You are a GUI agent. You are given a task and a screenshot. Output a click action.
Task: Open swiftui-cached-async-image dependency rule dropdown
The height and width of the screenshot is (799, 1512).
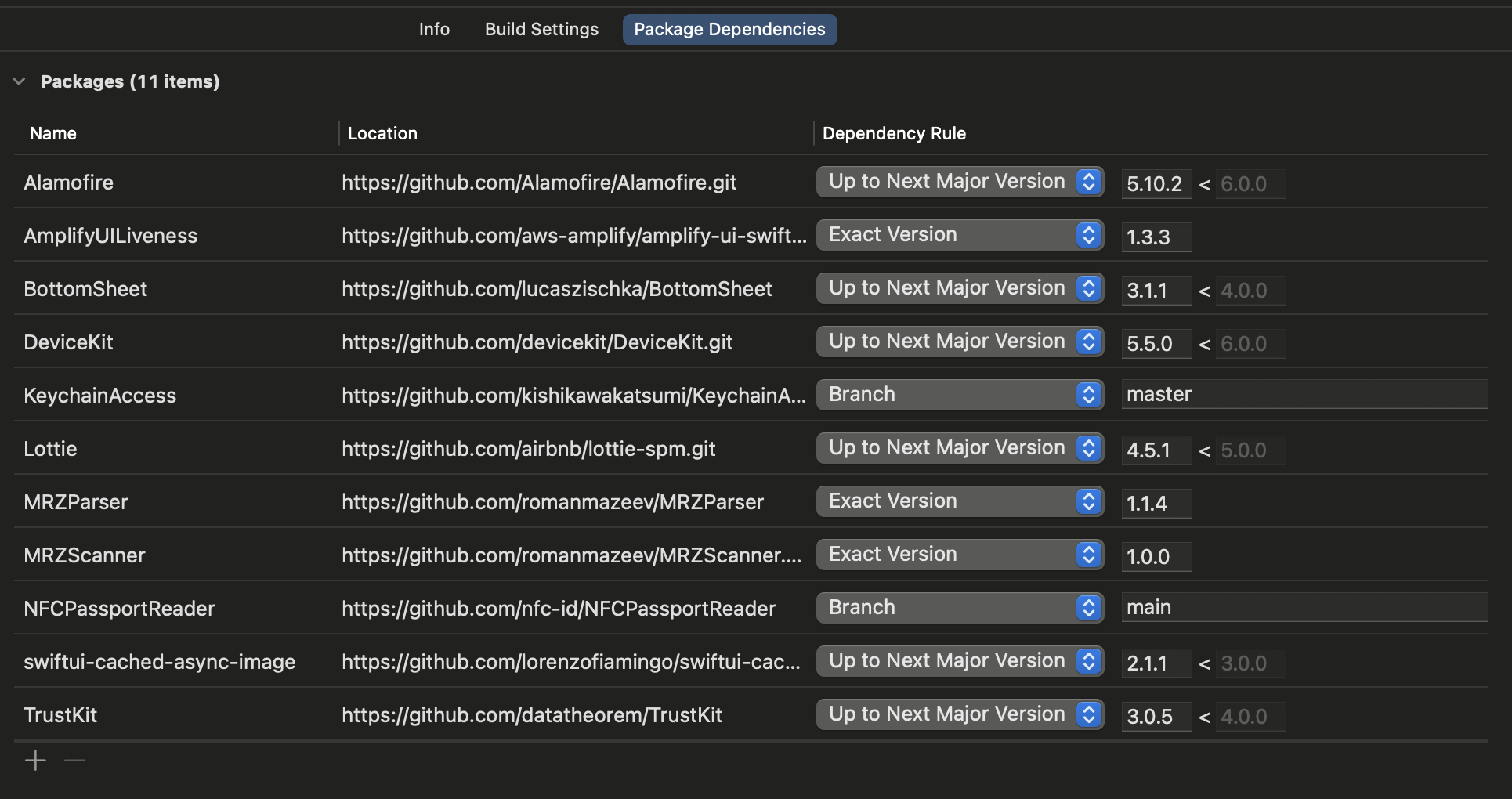(x=960, y=661)
